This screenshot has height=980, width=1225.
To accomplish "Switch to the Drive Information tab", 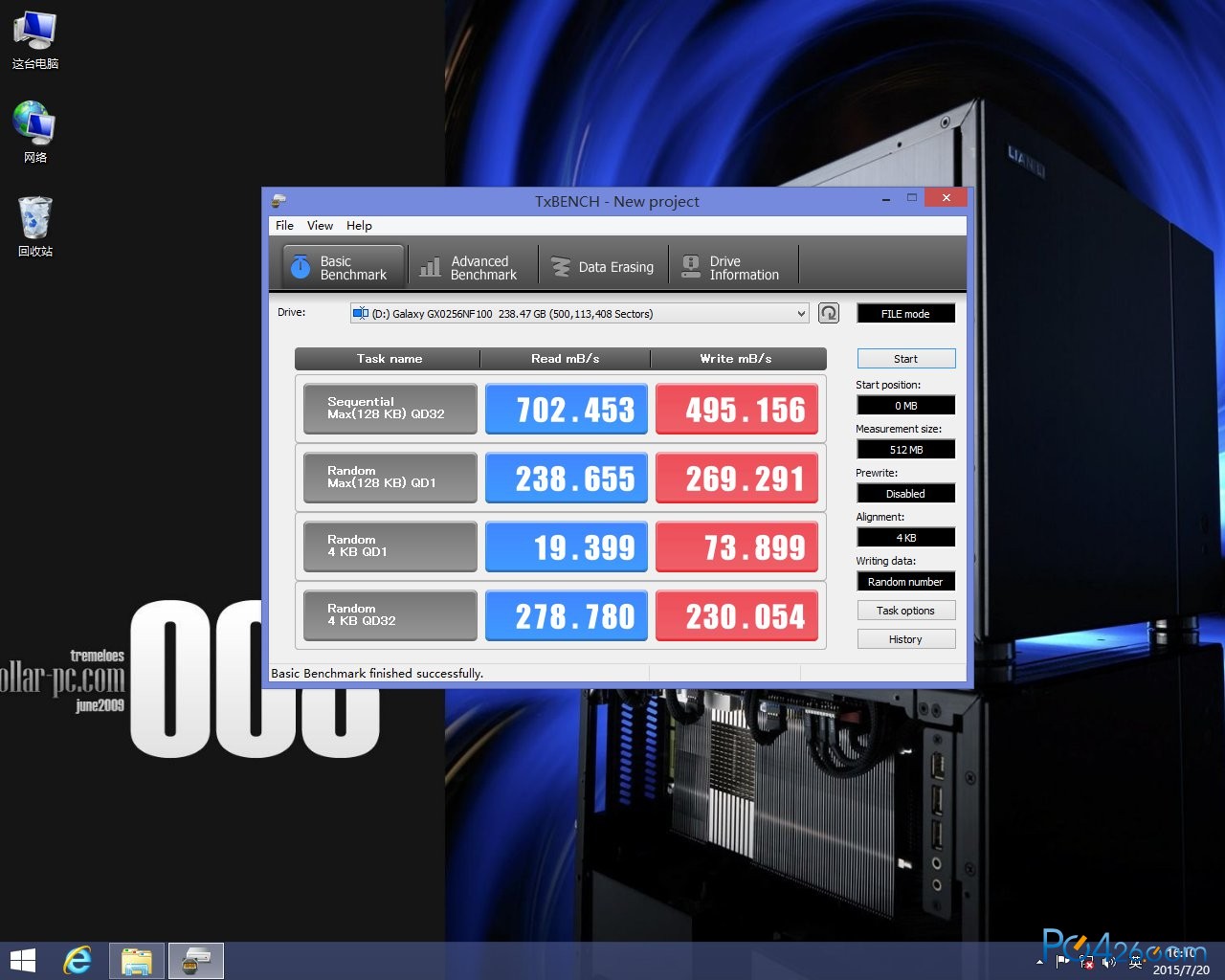I will point(734,267).
